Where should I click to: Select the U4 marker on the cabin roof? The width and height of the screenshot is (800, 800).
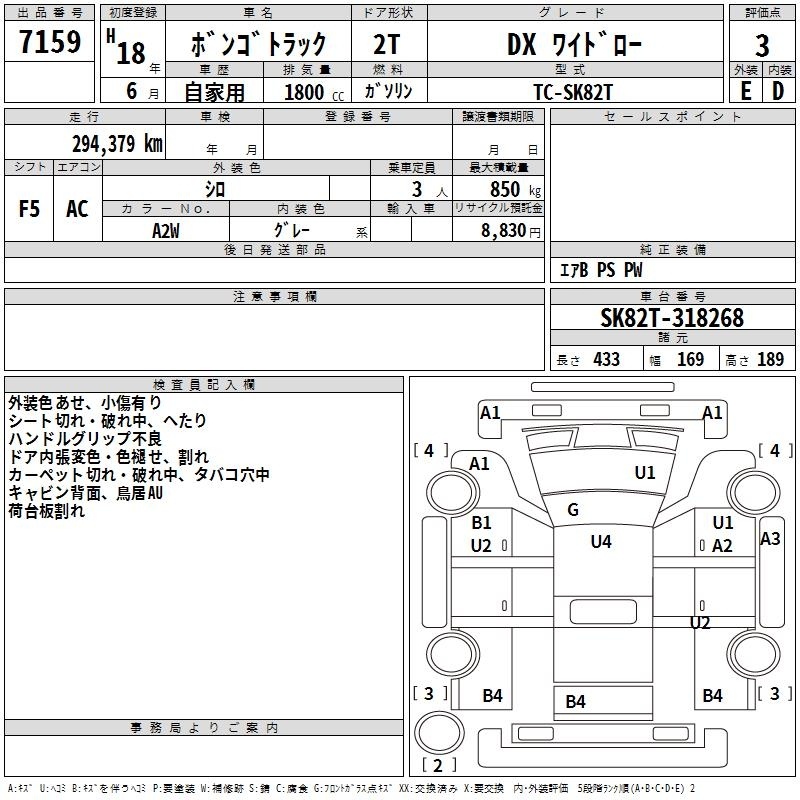point(600,542)
